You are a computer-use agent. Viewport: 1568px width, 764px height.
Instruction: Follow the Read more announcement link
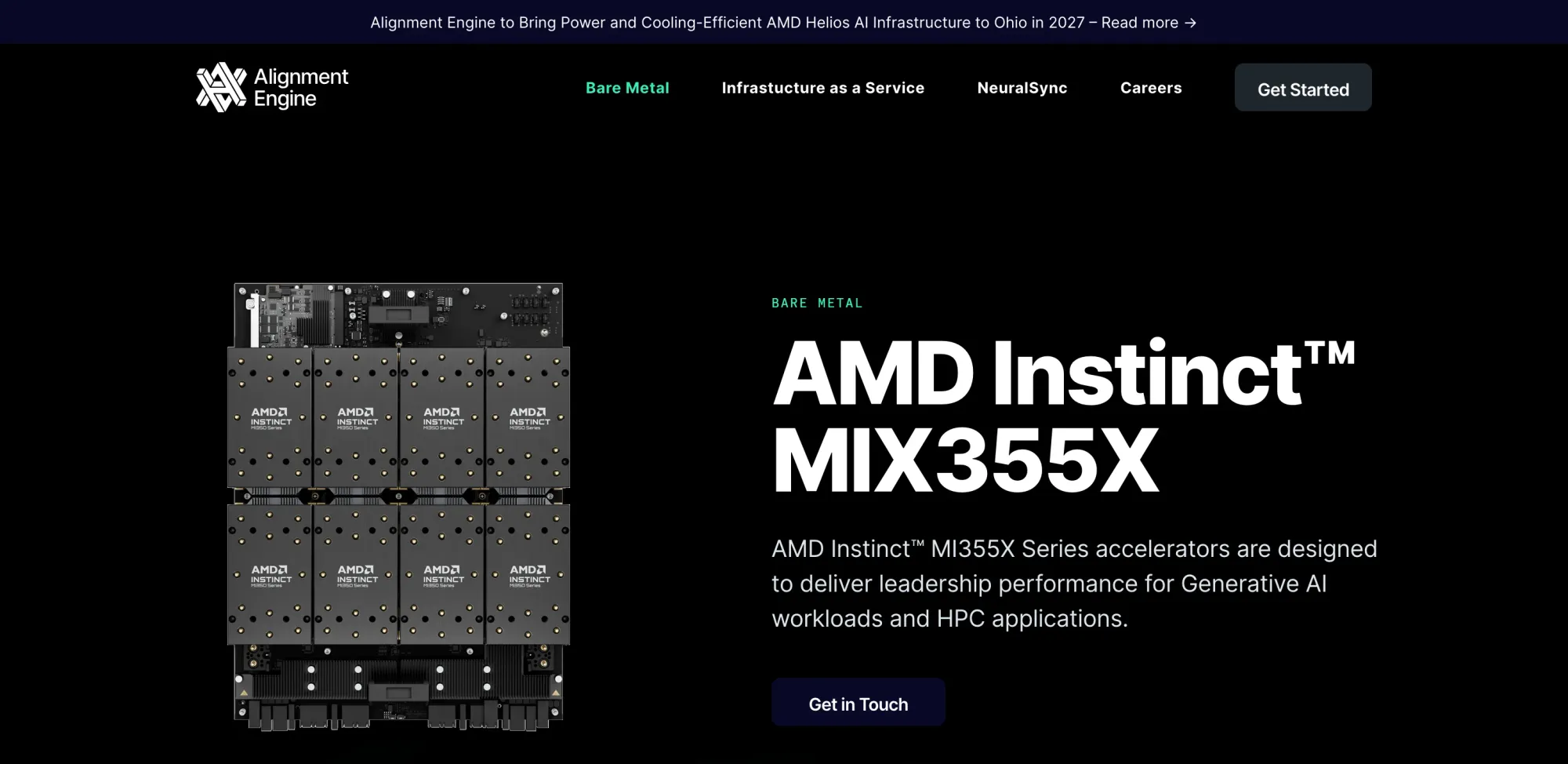click(1149, 23)
